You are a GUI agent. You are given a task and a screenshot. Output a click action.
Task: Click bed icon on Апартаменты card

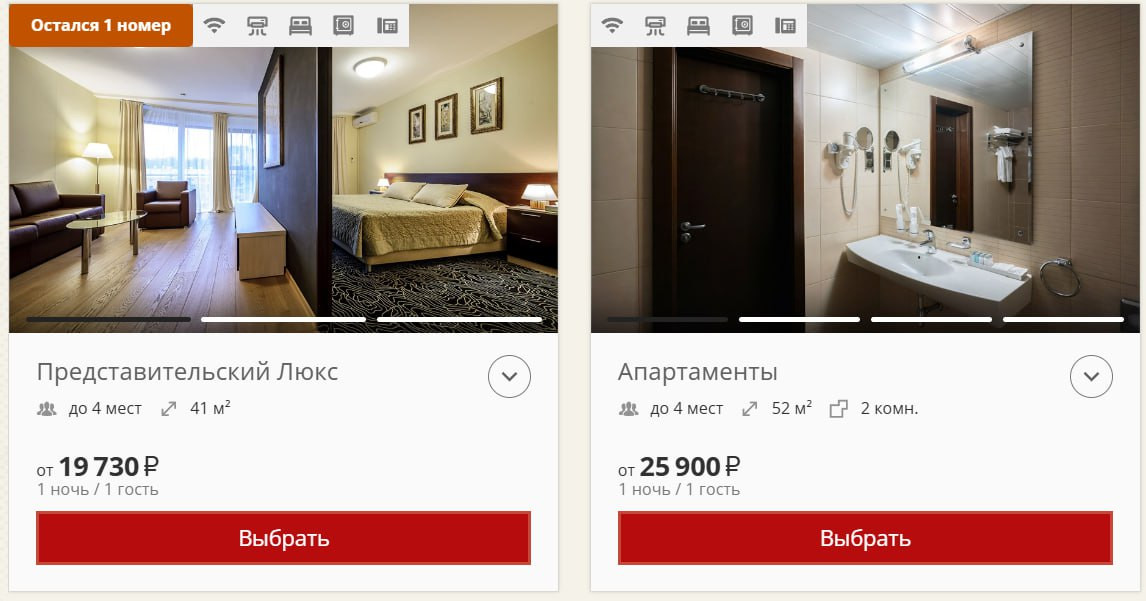point(699,26)
